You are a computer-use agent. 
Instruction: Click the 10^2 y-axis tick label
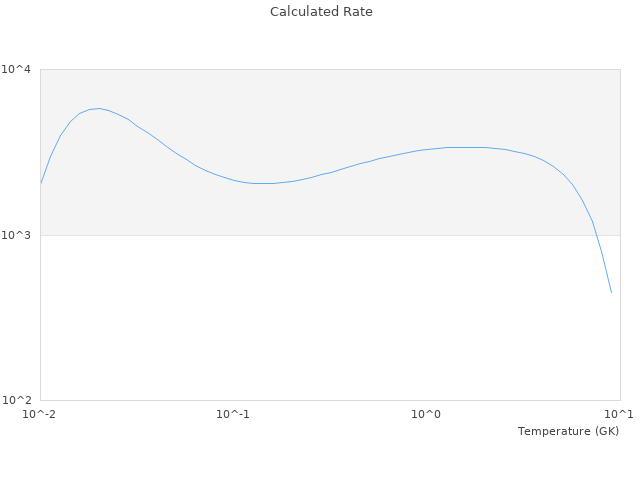pyautogui.click(x=17, y=401)
